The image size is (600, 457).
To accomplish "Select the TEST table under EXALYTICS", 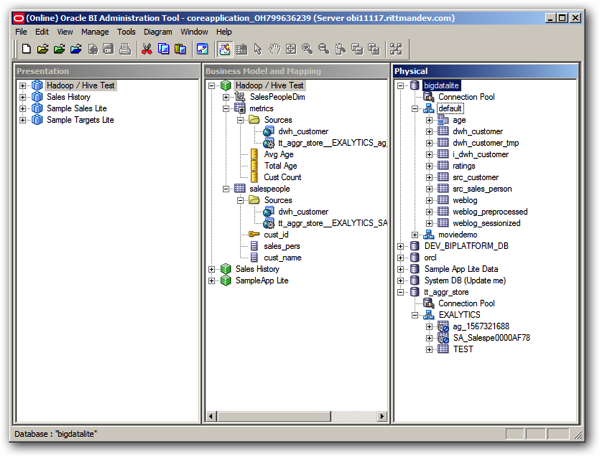I will click(x=463, y=349).
